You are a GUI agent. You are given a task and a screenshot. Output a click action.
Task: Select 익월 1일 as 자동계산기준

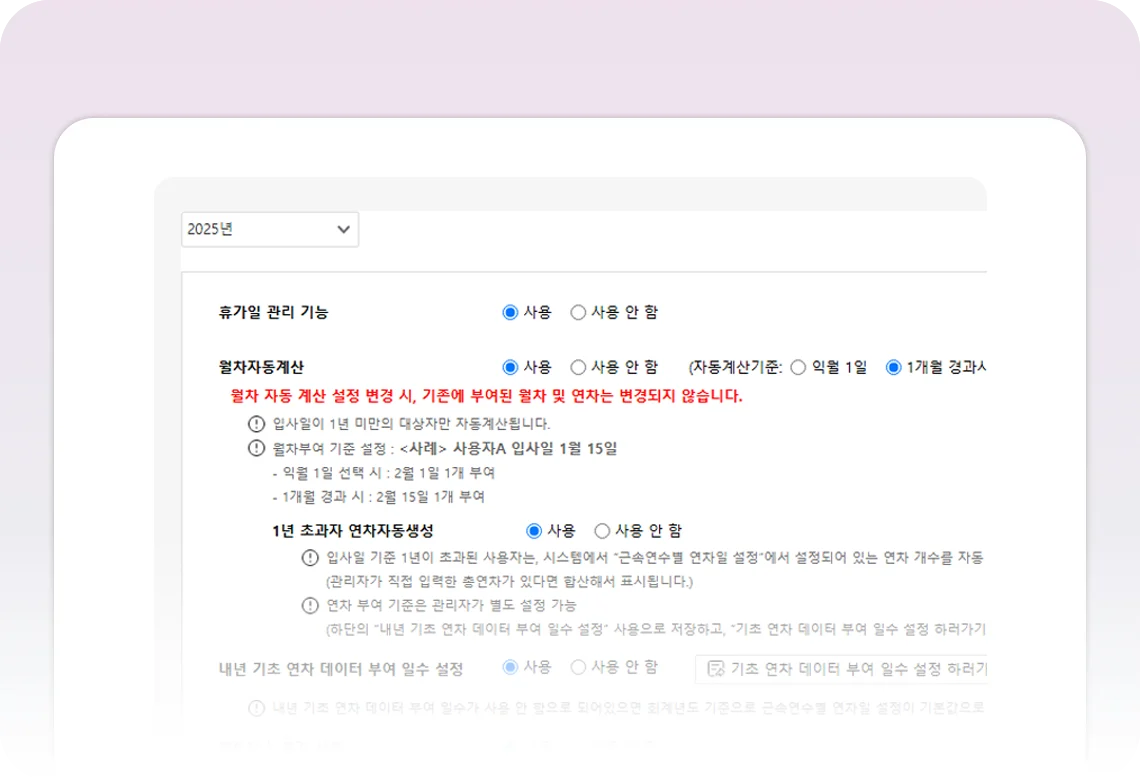tap(798, 367)
